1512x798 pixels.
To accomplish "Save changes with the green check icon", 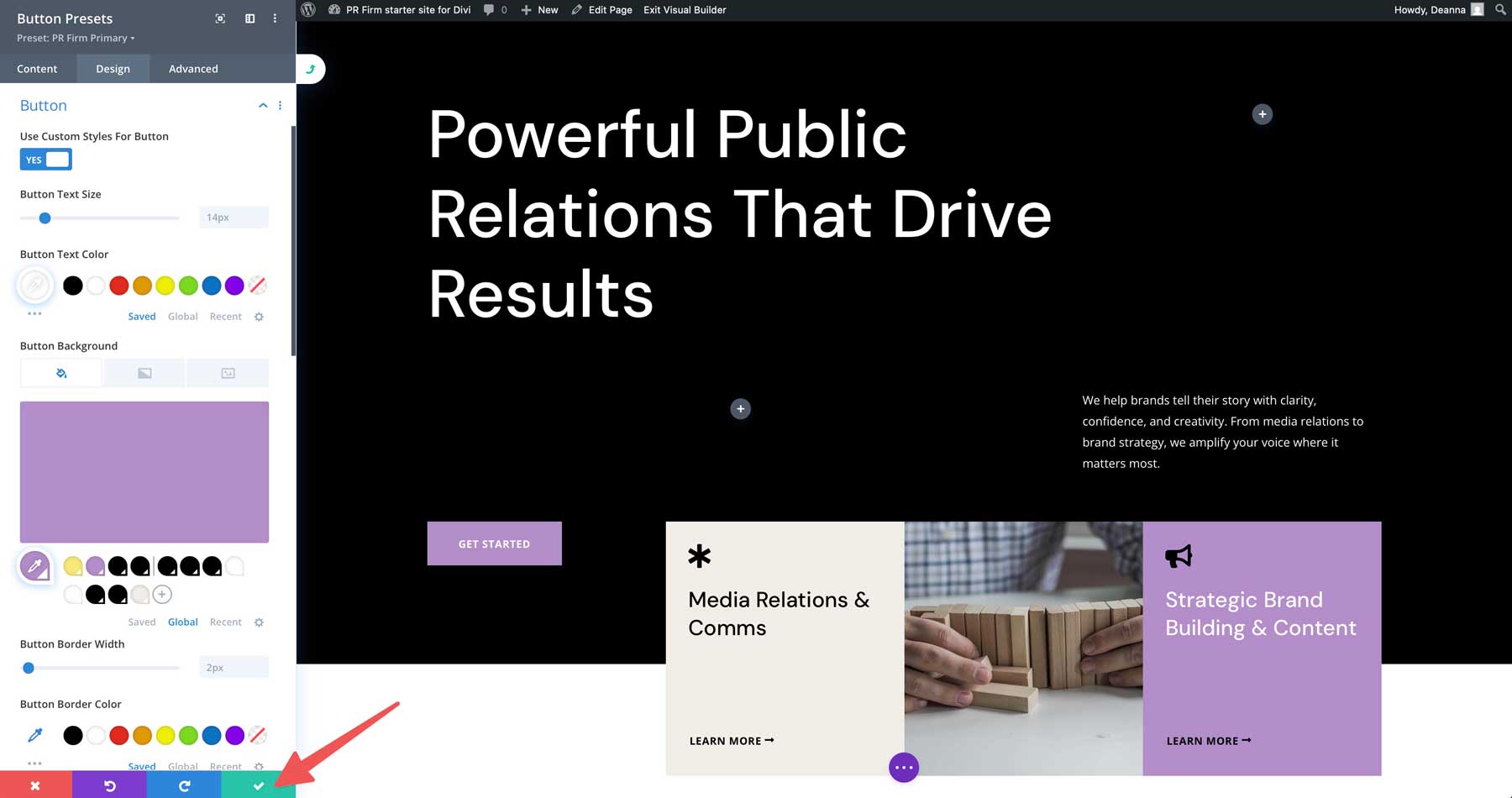I will pos(259,785).
